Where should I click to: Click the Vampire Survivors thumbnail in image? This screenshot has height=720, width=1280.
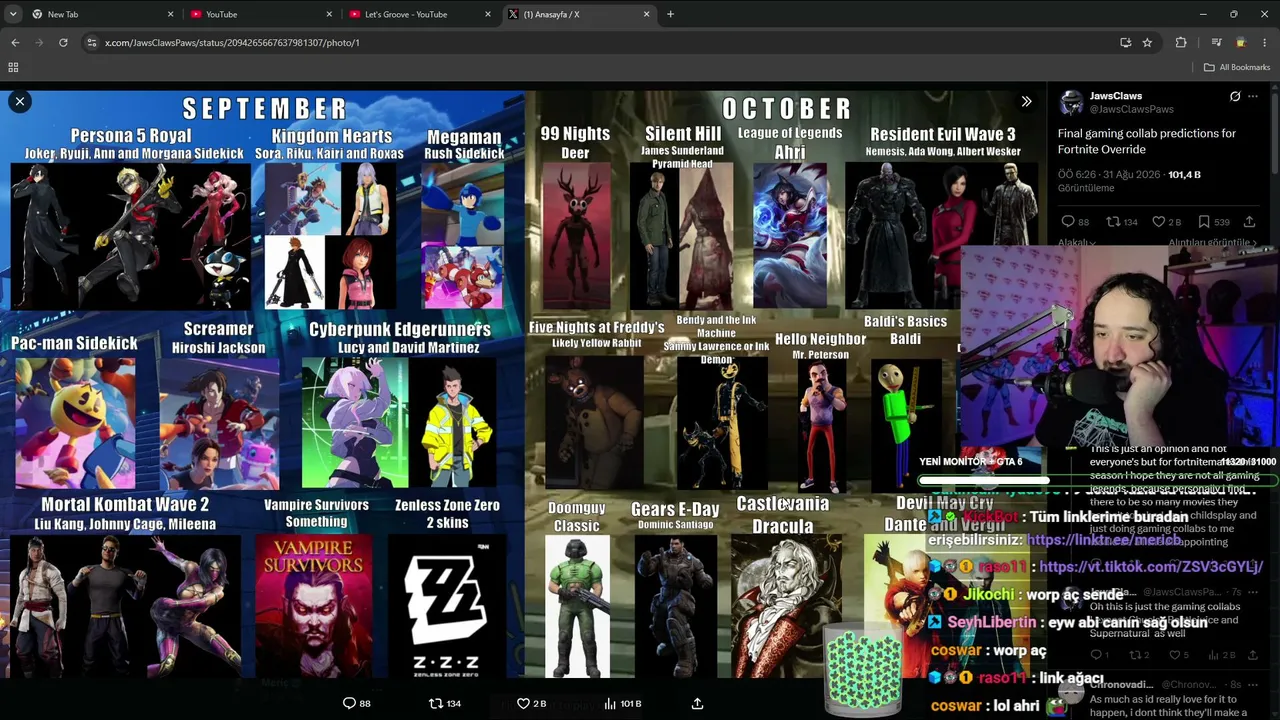pyautogui.click(x=314, y=606)
